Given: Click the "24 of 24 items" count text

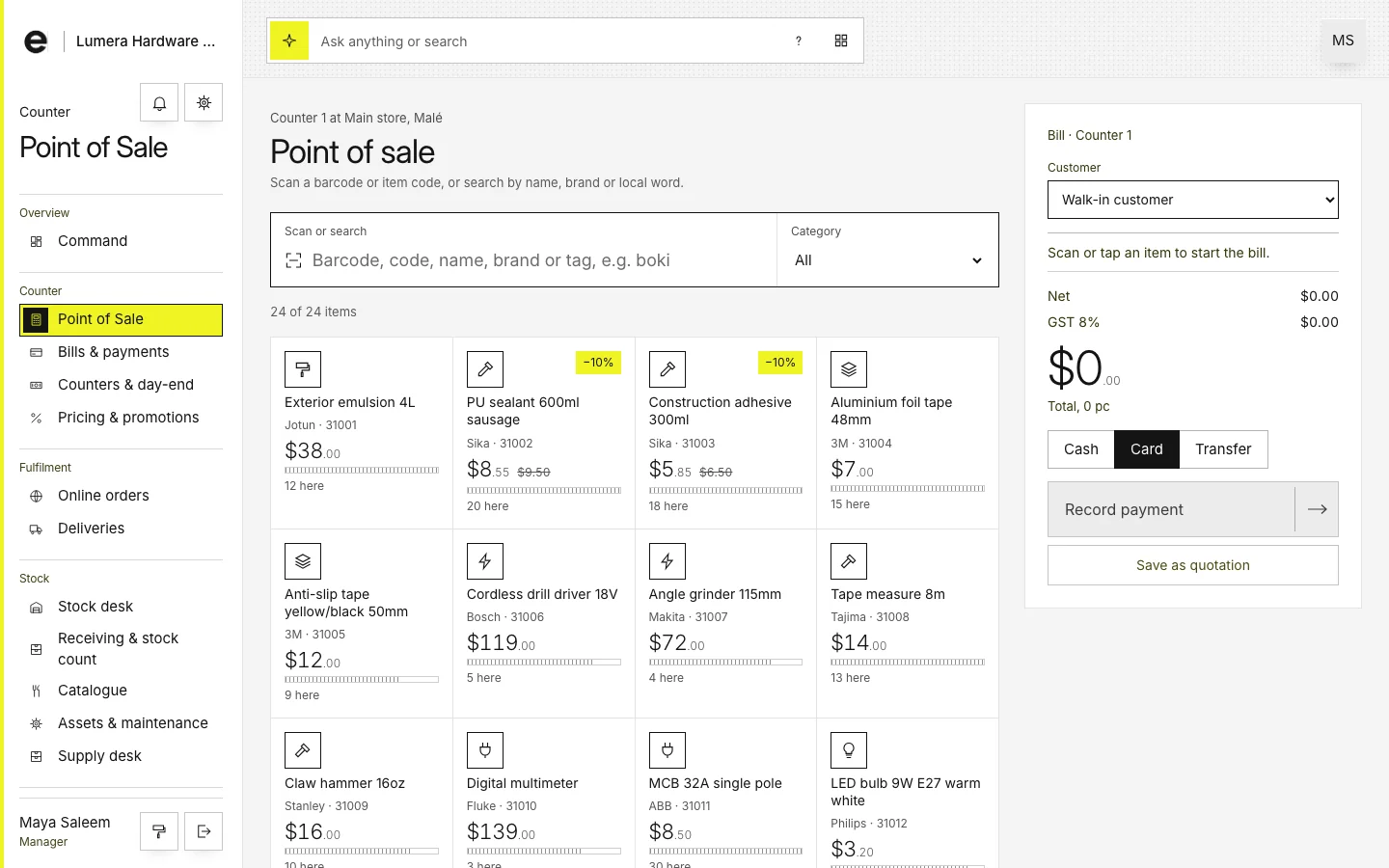Looking at the screenshot, I should pyautogui.click(x=313, y=312).
